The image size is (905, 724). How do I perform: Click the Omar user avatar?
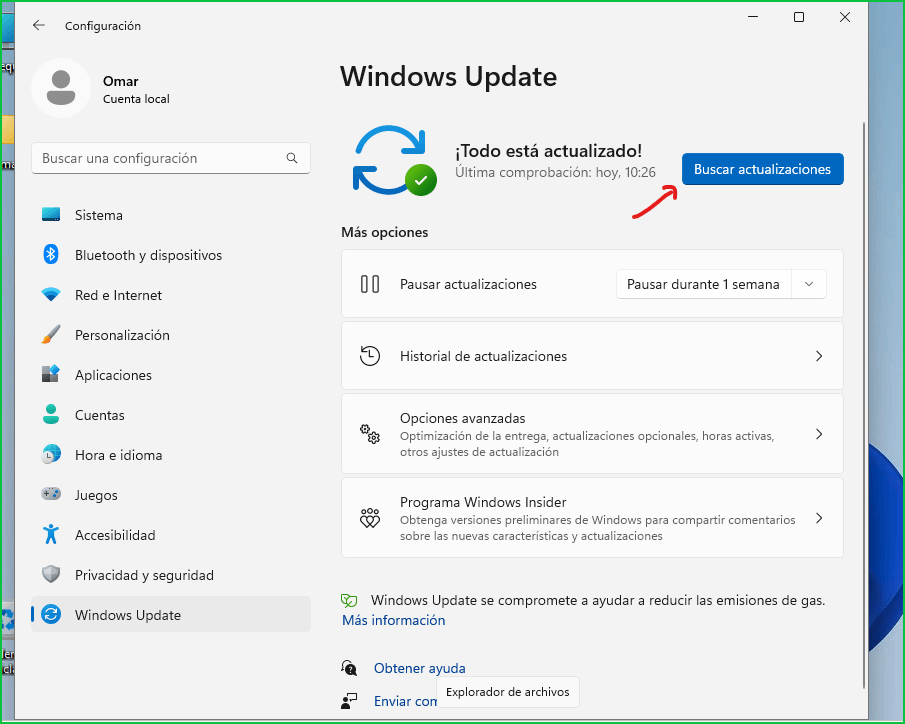click(x=61, y=88)
